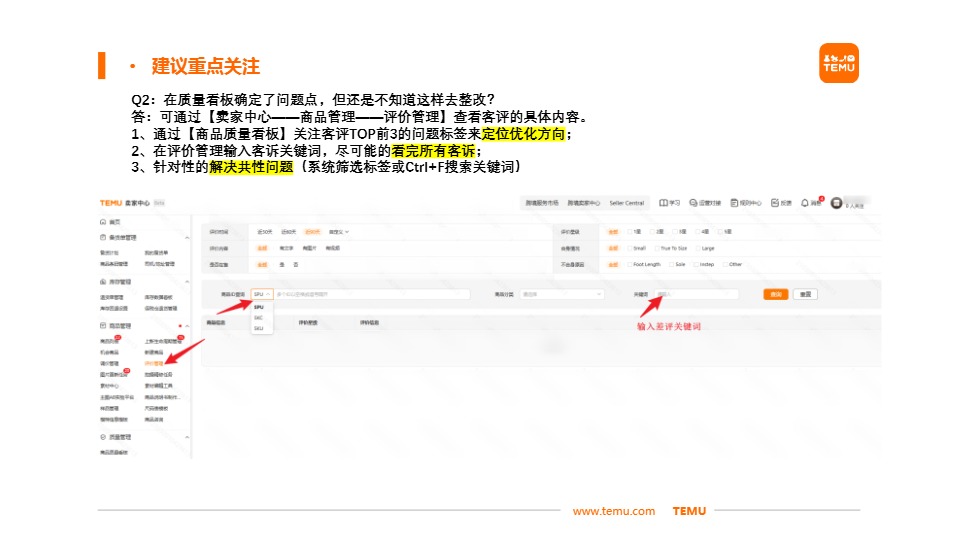Tick the Foot Length checkbox
The image size is (960, 540).
tap(630, 264)
